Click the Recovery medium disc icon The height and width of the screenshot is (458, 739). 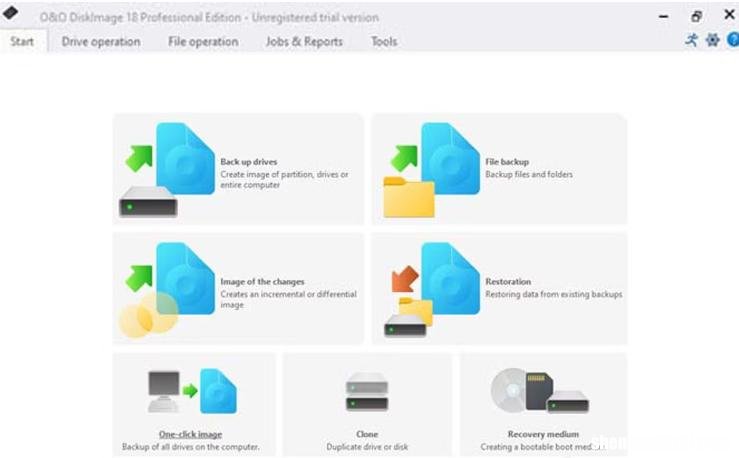click(x=508, y=390)
